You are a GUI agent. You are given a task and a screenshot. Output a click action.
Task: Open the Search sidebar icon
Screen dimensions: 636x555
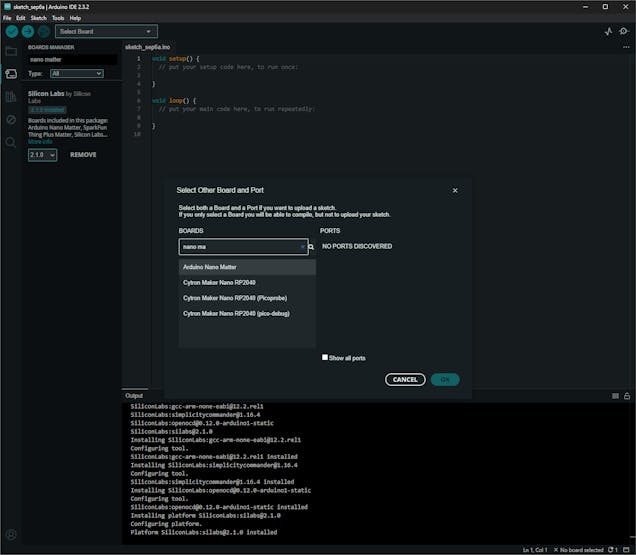pyautogui.click(x=11, y=142)
